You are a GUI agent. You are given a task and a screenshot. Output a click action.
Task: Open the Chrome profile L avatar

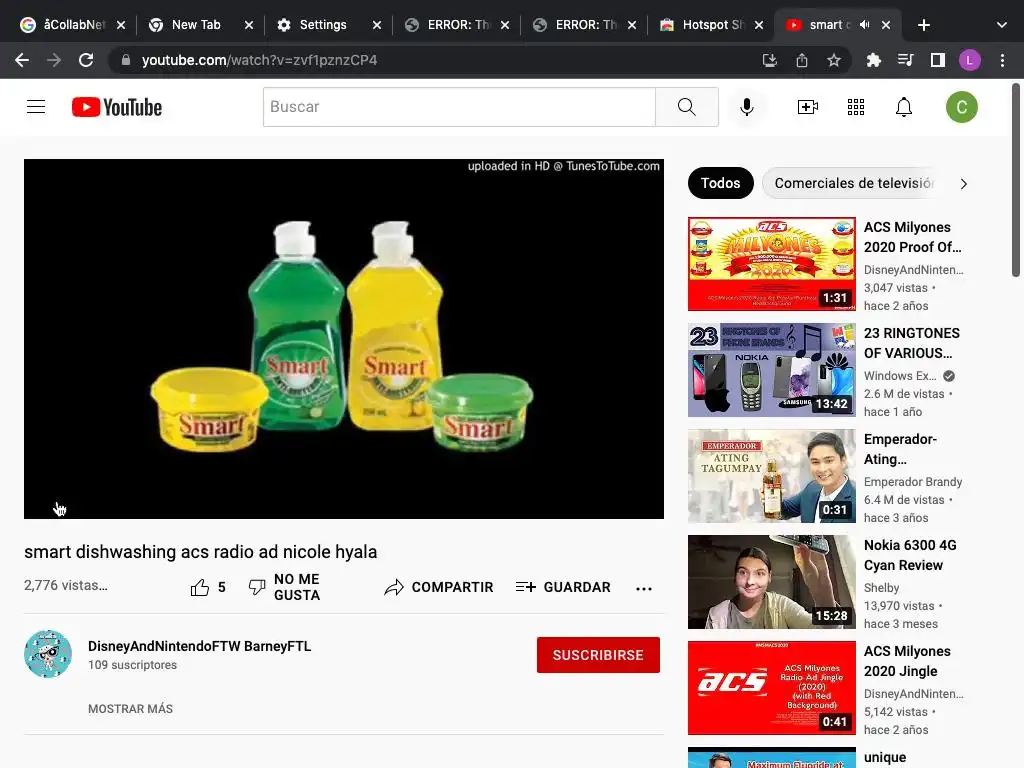coord(969,60)
